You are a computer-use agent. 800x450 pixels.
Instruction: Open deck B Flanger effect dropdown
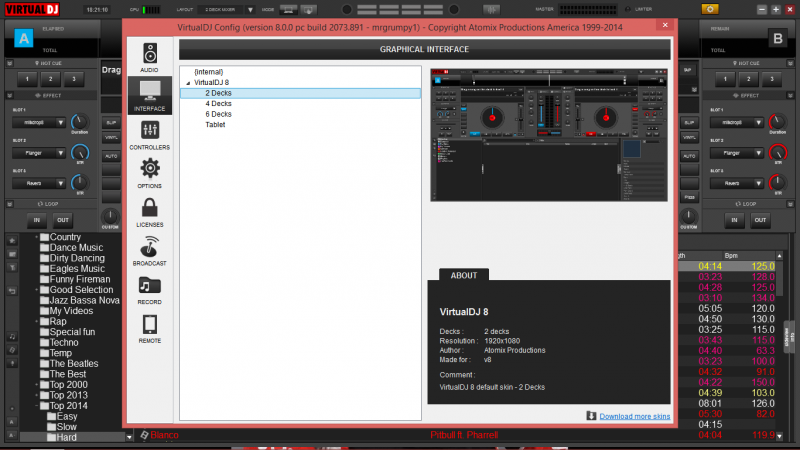pos(758,153)
